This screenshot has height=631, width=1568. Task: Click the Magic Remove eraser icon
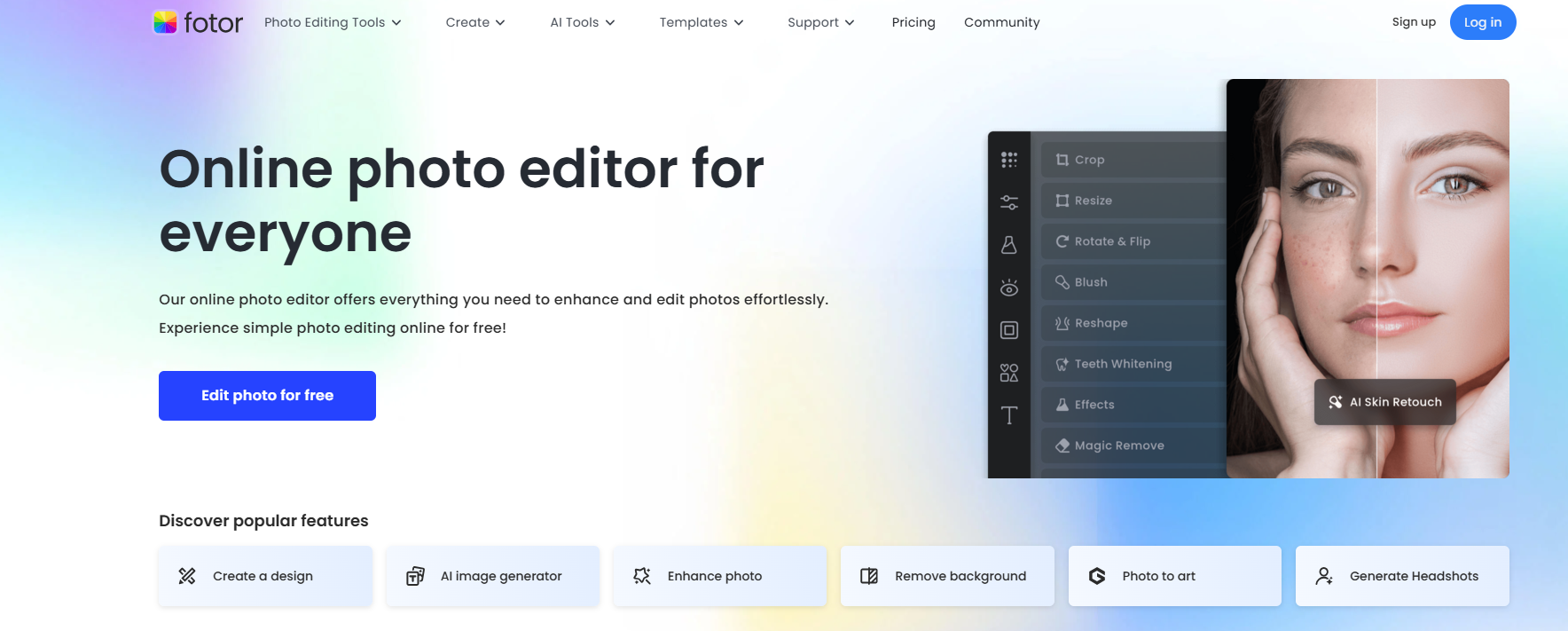point(1062,446)
